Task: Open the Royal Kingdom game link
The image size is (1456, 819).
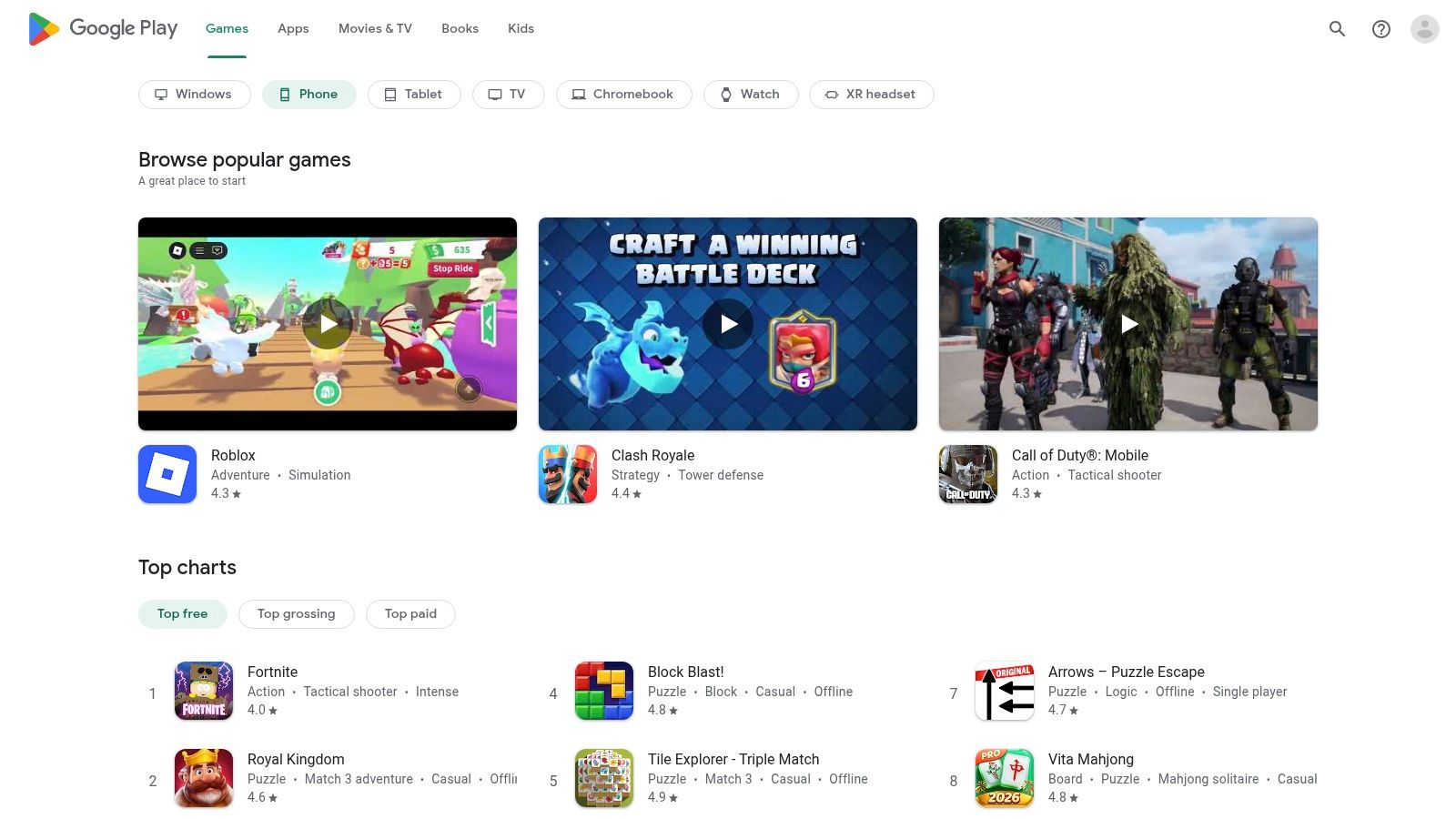Action: 296,759
